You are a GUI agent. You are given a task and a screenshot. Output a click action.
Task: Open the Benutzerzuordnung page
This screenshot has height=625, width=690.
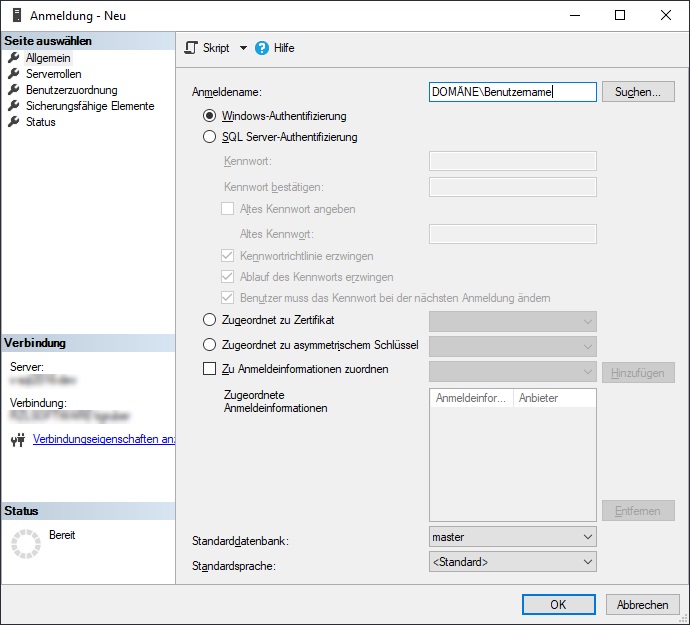tap(72, 90)
